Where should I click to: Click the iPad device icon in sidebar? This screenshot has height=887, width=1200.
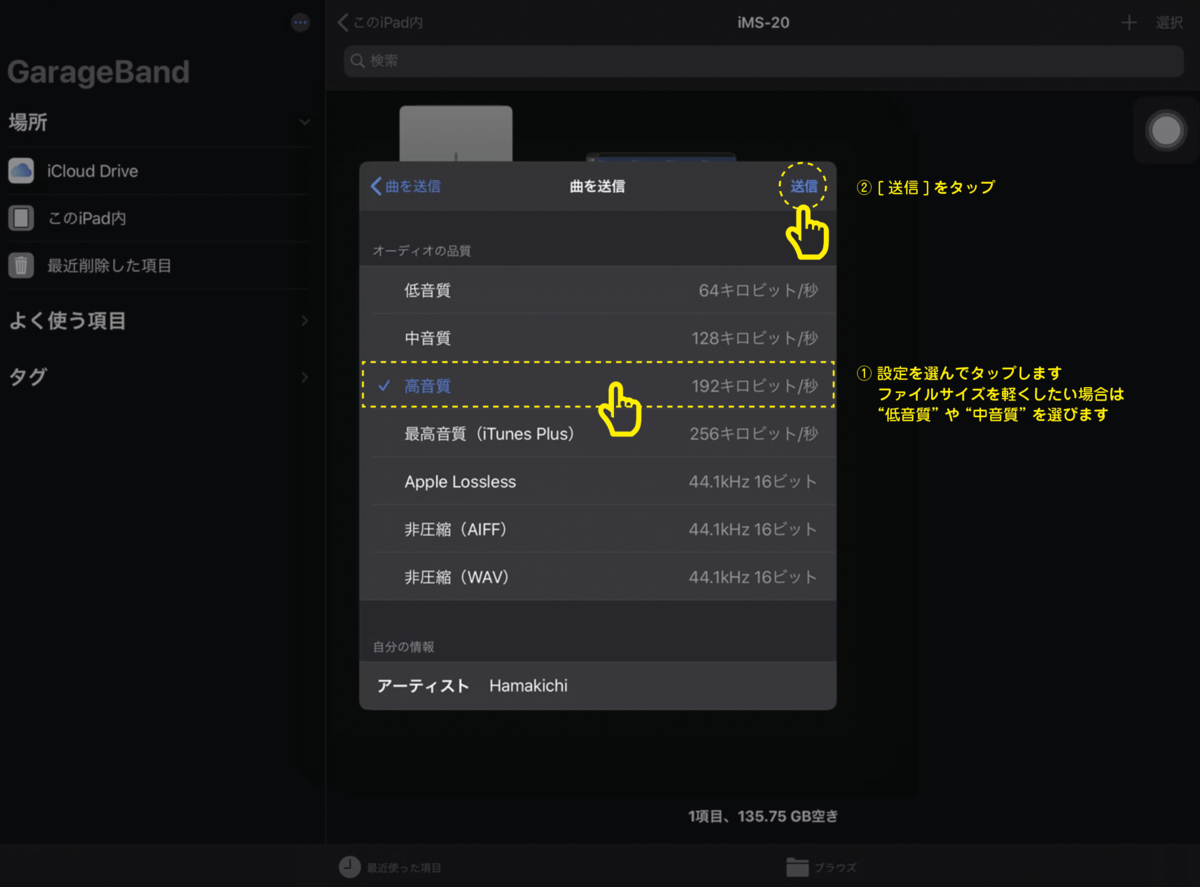[21, 218]
